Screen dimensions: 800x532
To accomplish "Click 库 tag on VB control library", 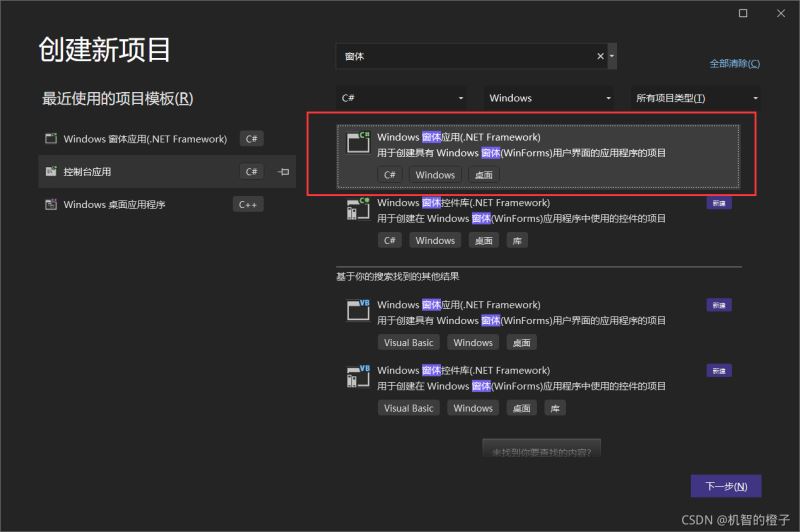I will (x=555, y=408).
